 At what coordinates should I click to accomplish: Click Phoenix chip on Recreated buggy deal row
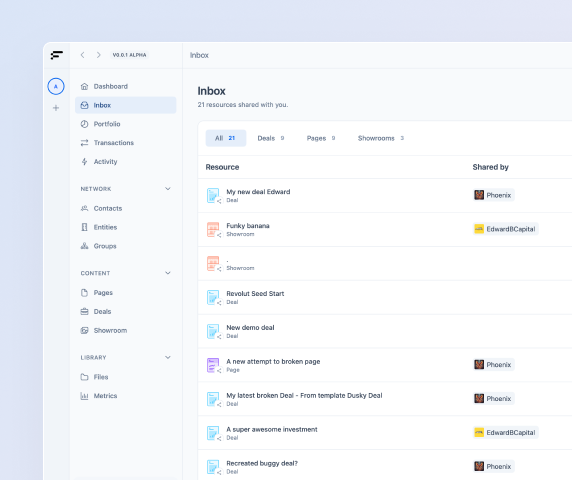coord(494,467)
